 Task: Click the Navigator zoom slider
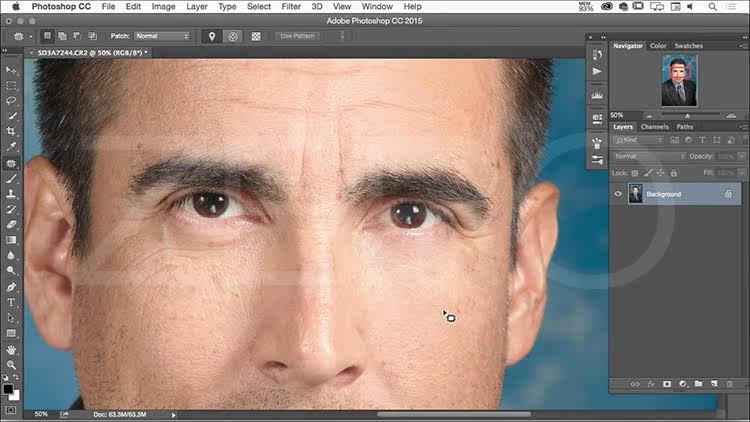pos(690,115)
